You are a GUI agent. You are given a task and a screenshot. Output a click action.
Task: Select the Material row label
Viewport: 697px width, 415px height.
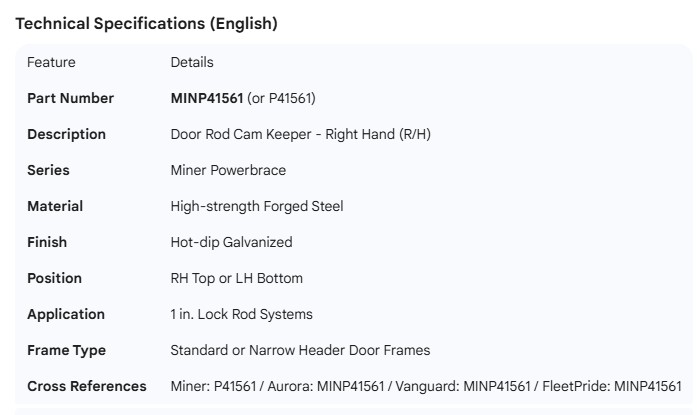(x=55, y=206)
